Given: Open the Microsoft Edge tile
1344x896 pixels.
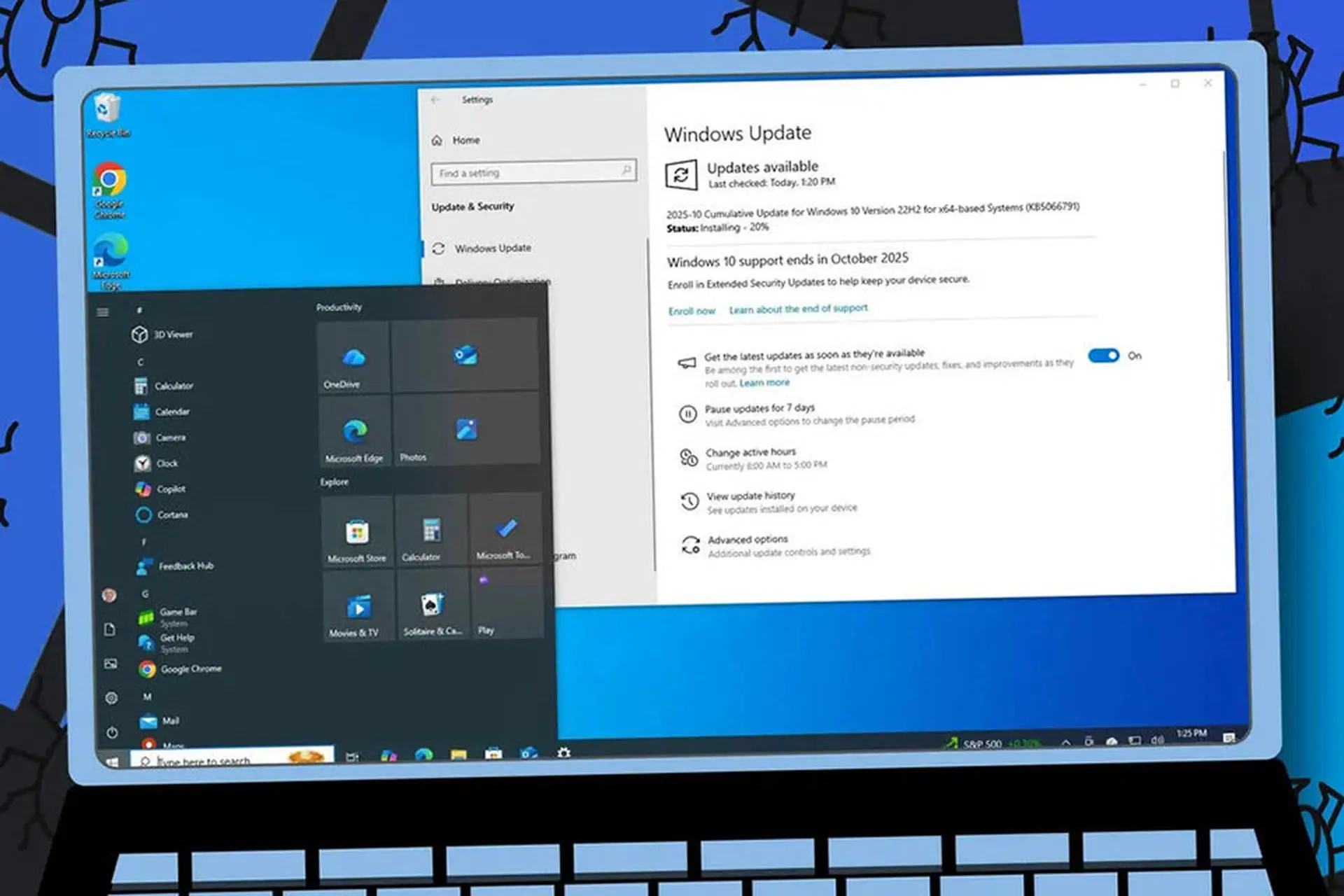Looking at the screenshot, I should click(355, 431).
